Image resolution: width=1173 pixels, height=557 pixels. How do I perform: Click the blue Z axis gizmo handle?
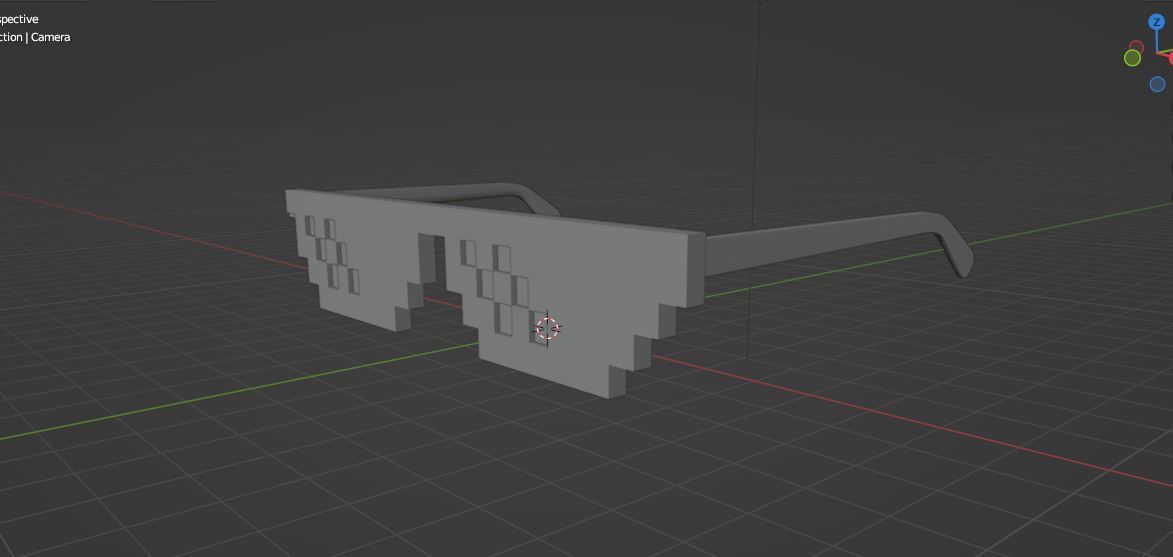pos(1157,22)
